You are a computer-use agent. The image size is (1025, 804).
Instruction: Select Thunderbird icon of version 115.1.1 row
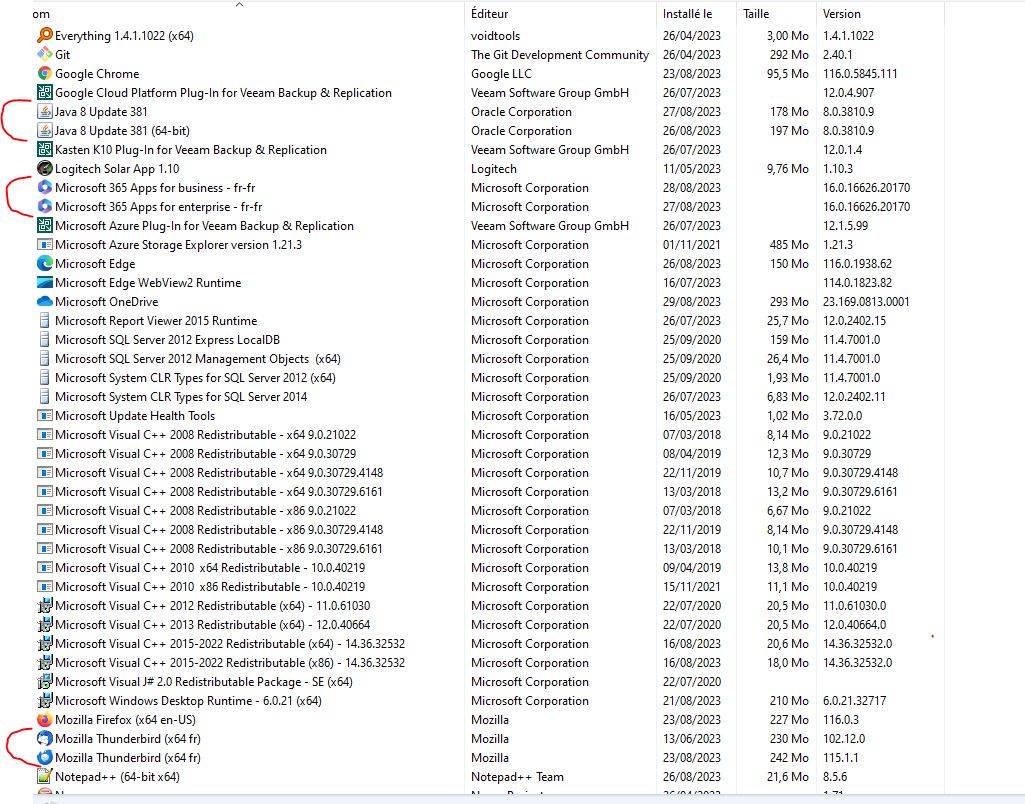click(x=44, y=757)
